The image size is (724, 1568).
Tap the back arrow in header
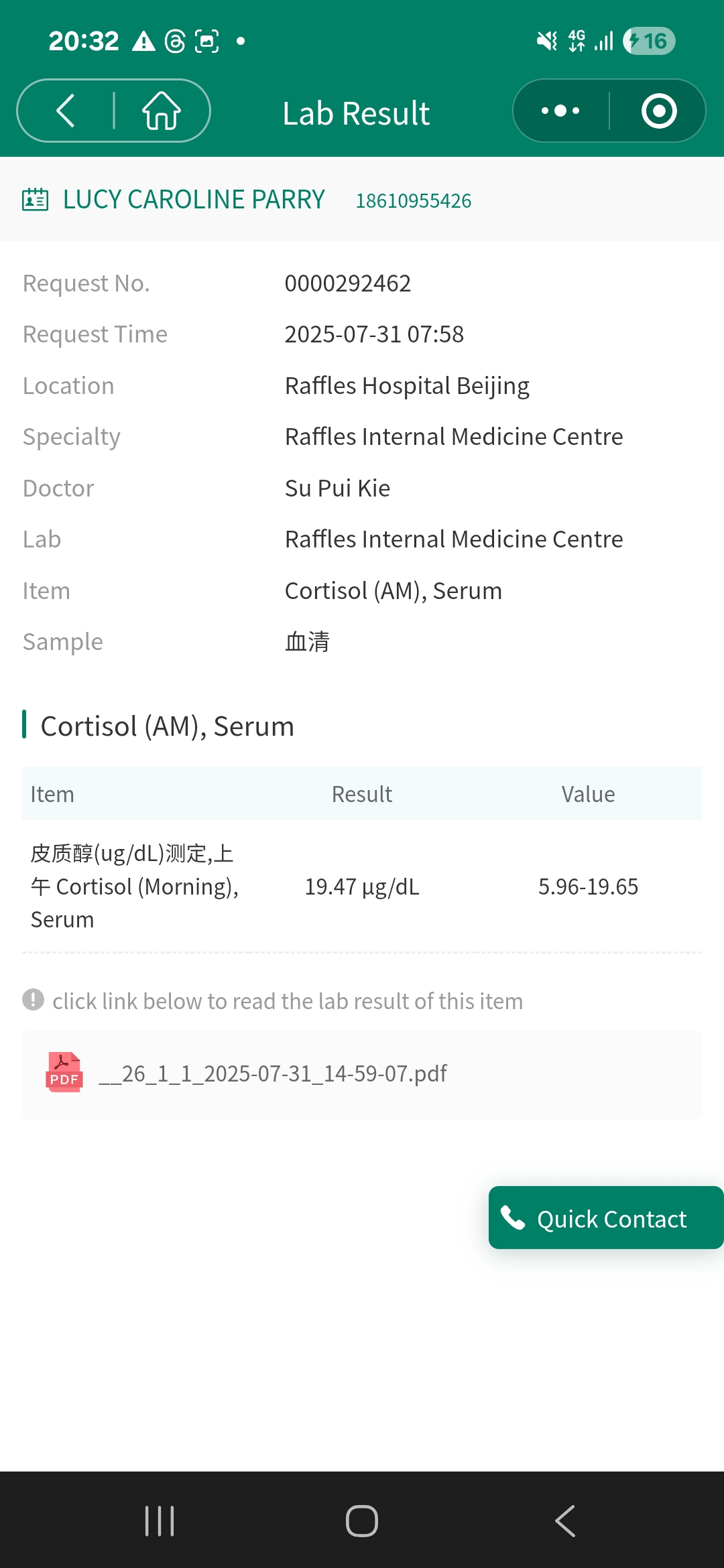pyautogui.click(x=66, y=111)
